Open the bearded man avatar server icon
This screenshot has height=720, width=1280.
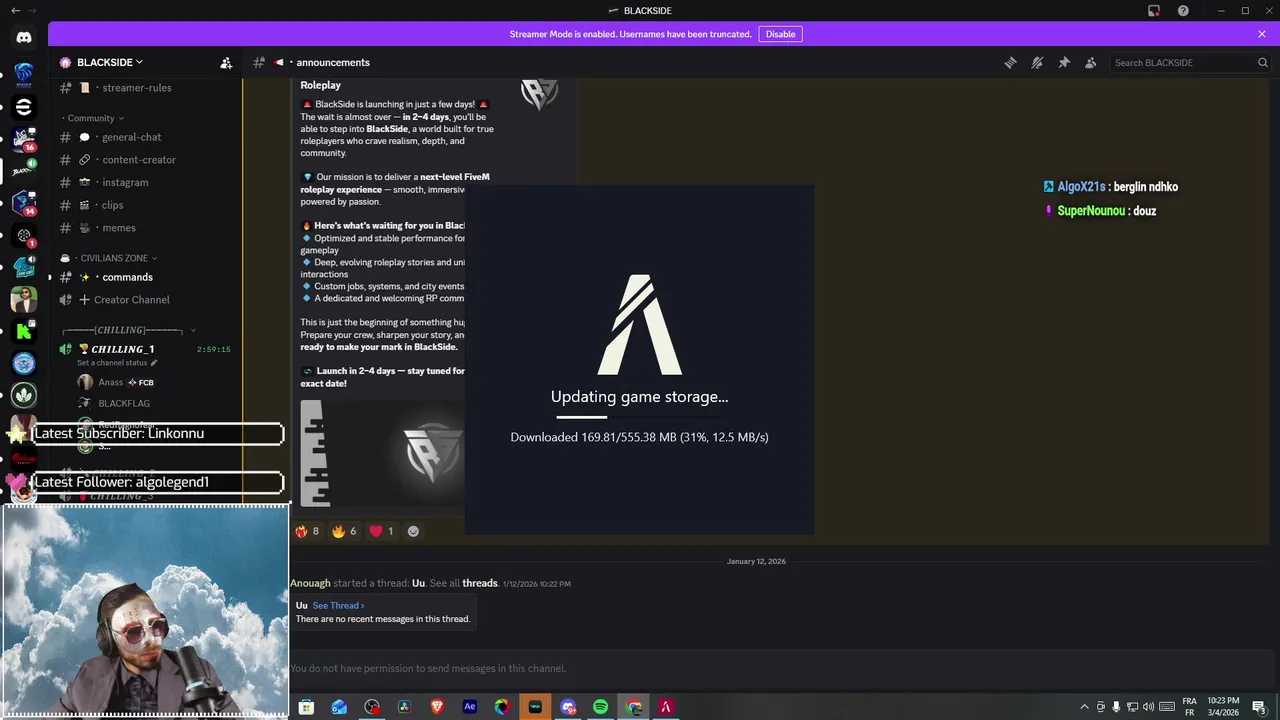[x=24, y=298]
